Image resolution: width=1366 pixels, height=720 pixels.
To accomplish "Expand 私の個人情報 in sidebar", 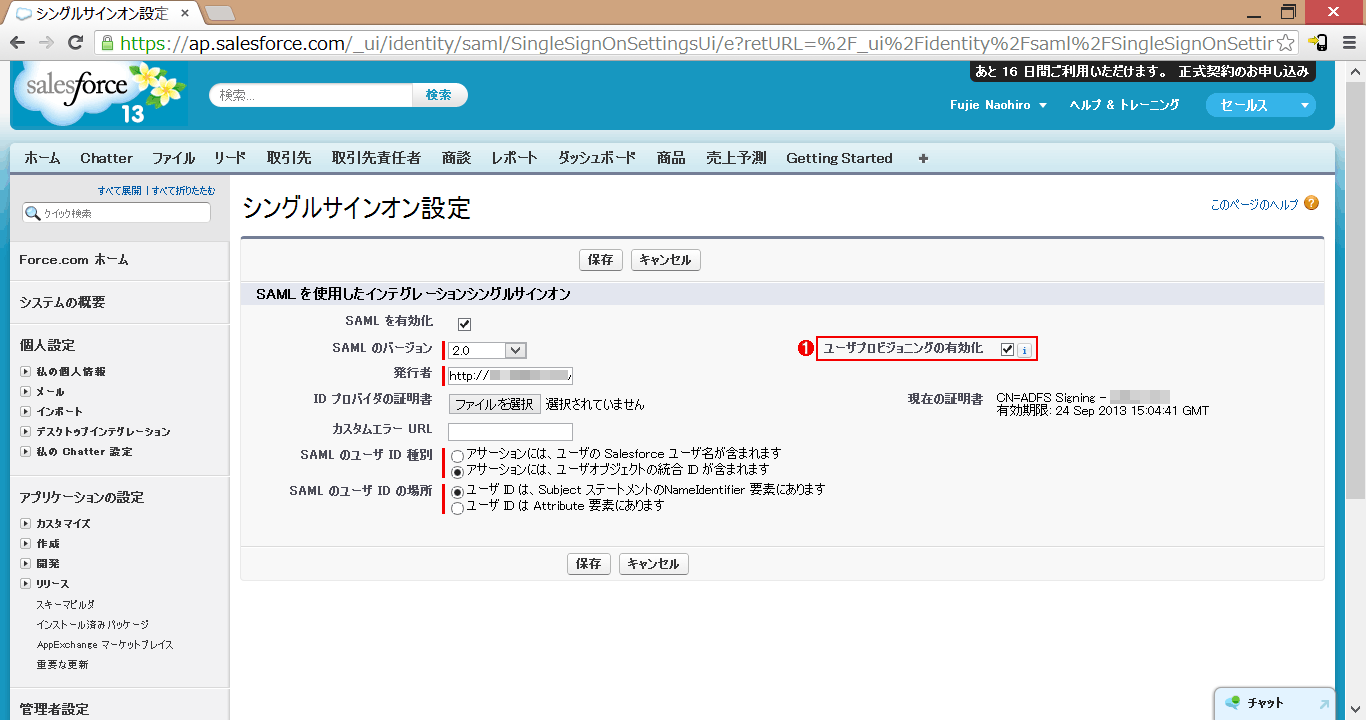I will click(26, 372).
